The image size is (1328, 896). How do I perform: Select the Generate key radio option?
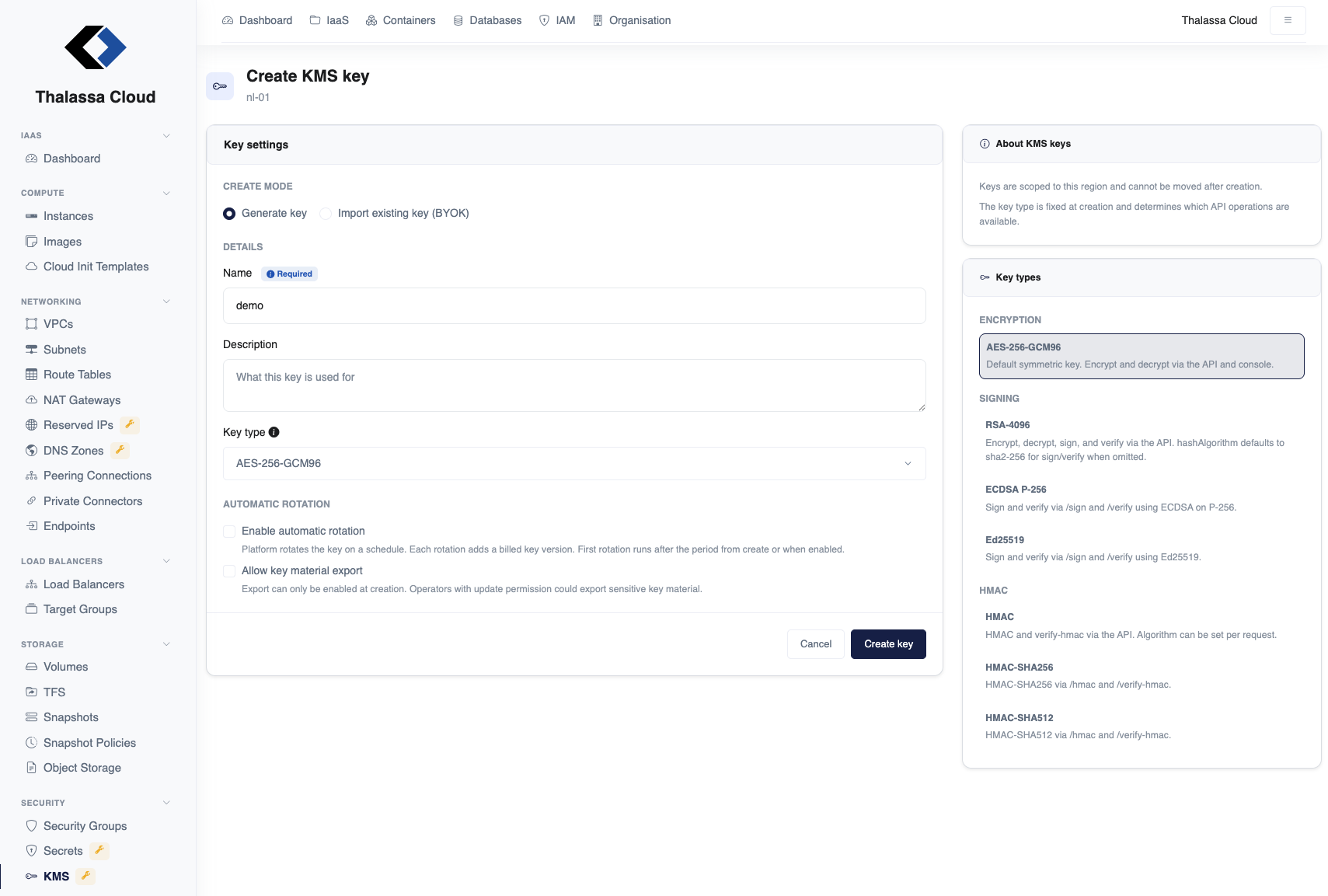(229, 214)
